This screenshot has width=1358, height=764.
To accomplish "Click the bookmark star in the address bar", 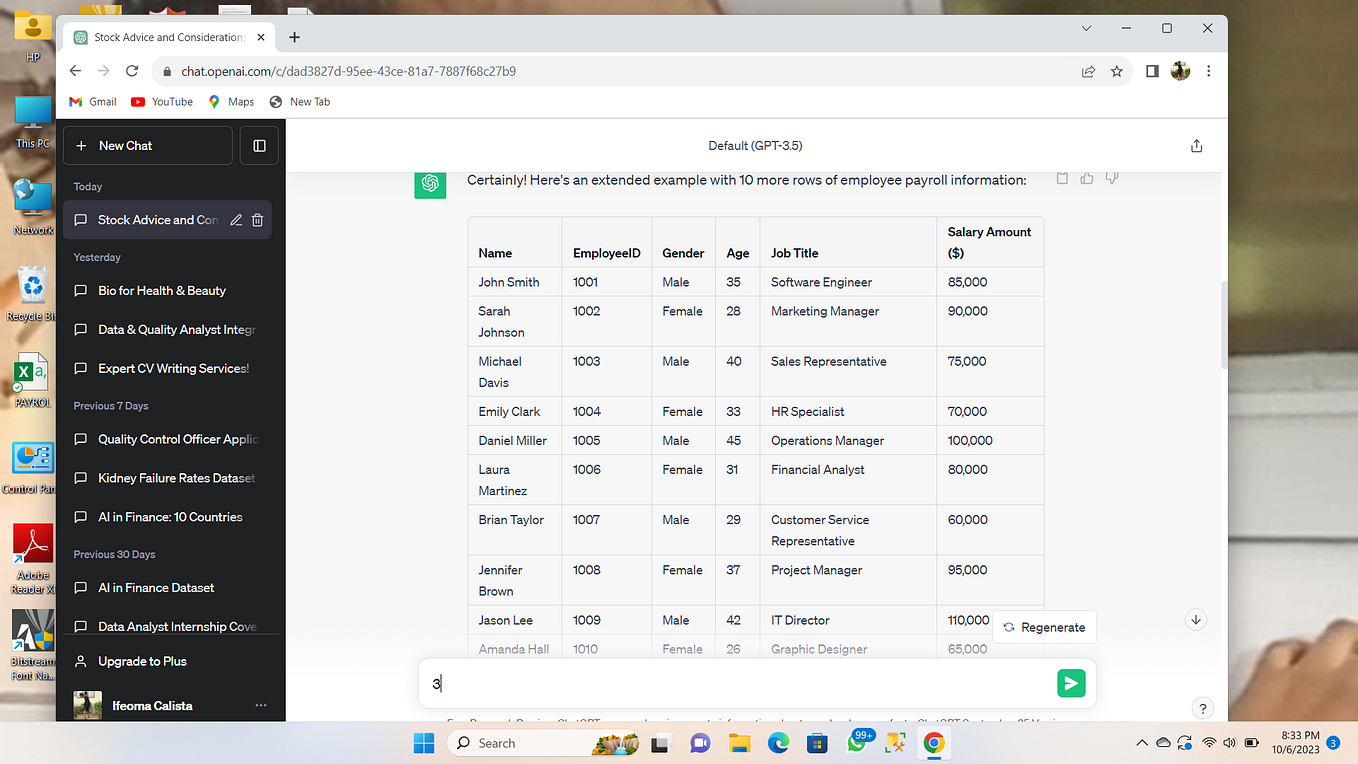I will pyautogui.click(x=1117, y=71).
